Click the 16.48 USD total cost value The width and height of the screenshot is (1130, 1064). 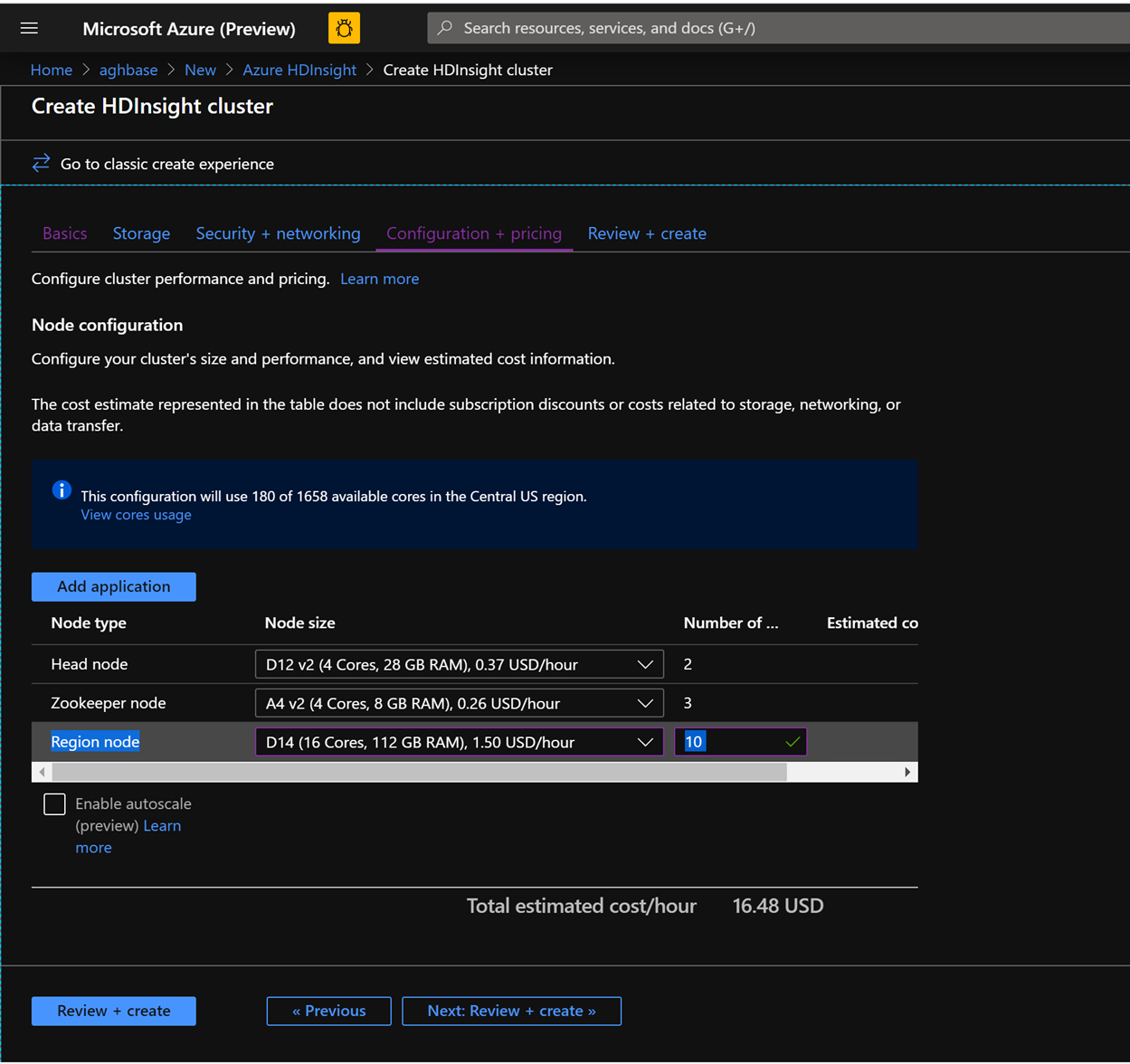(778, 906)
